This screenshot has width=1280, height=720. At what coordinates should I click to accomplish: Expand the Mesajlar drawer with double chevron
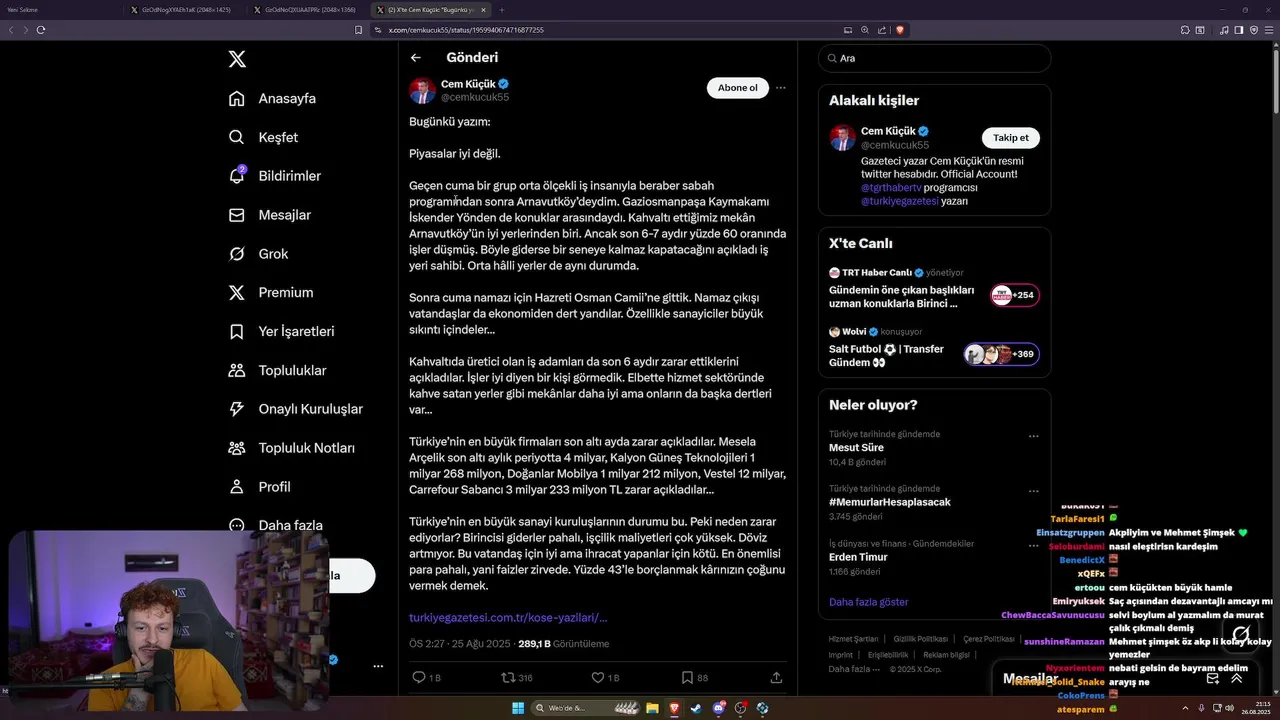[1236, 678]
